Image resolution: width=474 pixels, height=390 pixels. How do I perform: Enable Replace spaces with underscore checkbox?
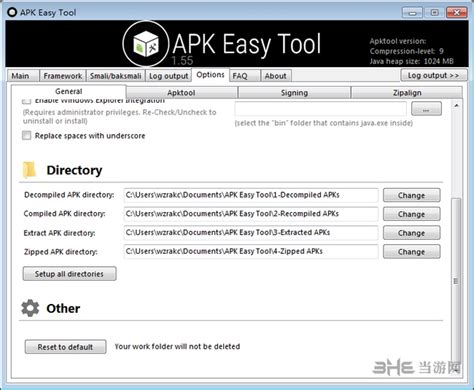click(26, 135)
